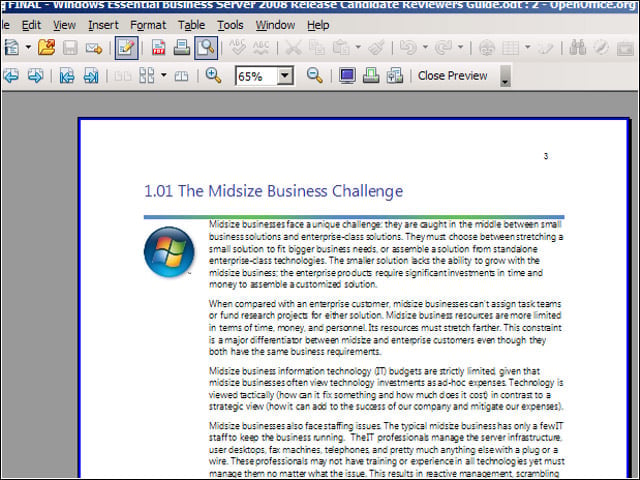Click the Show Draw Functions icon

click(x=546, y=48)
